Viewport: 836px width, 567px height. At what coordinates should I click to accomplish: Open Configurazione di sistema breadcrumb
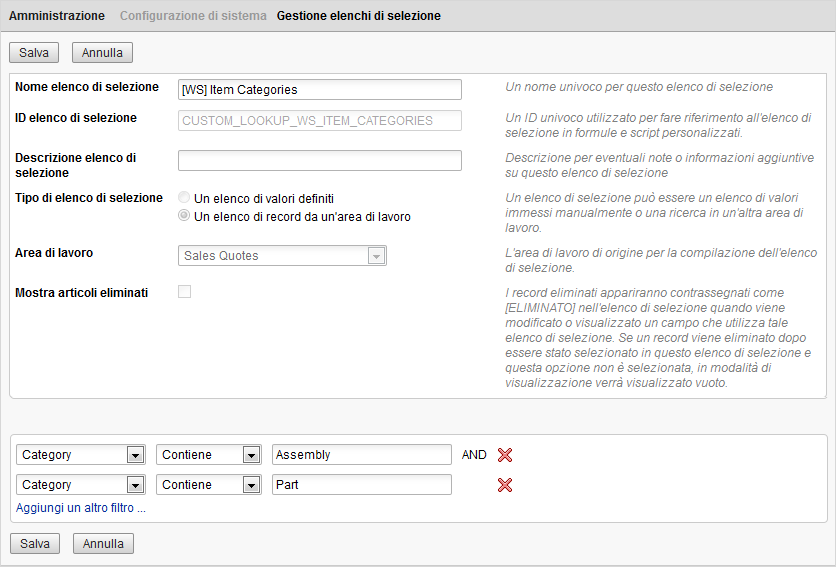tap(193, 16)
